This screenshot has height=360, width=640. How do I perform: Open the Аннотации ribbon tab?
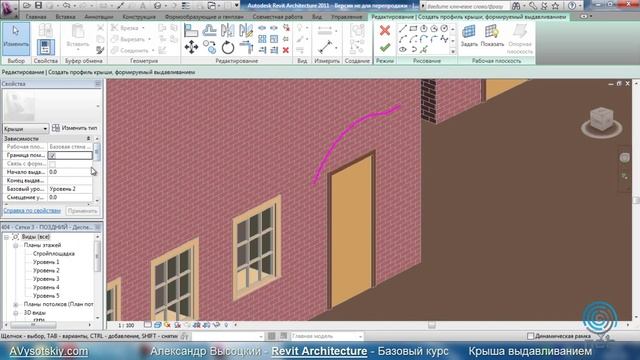click(99, 17)
